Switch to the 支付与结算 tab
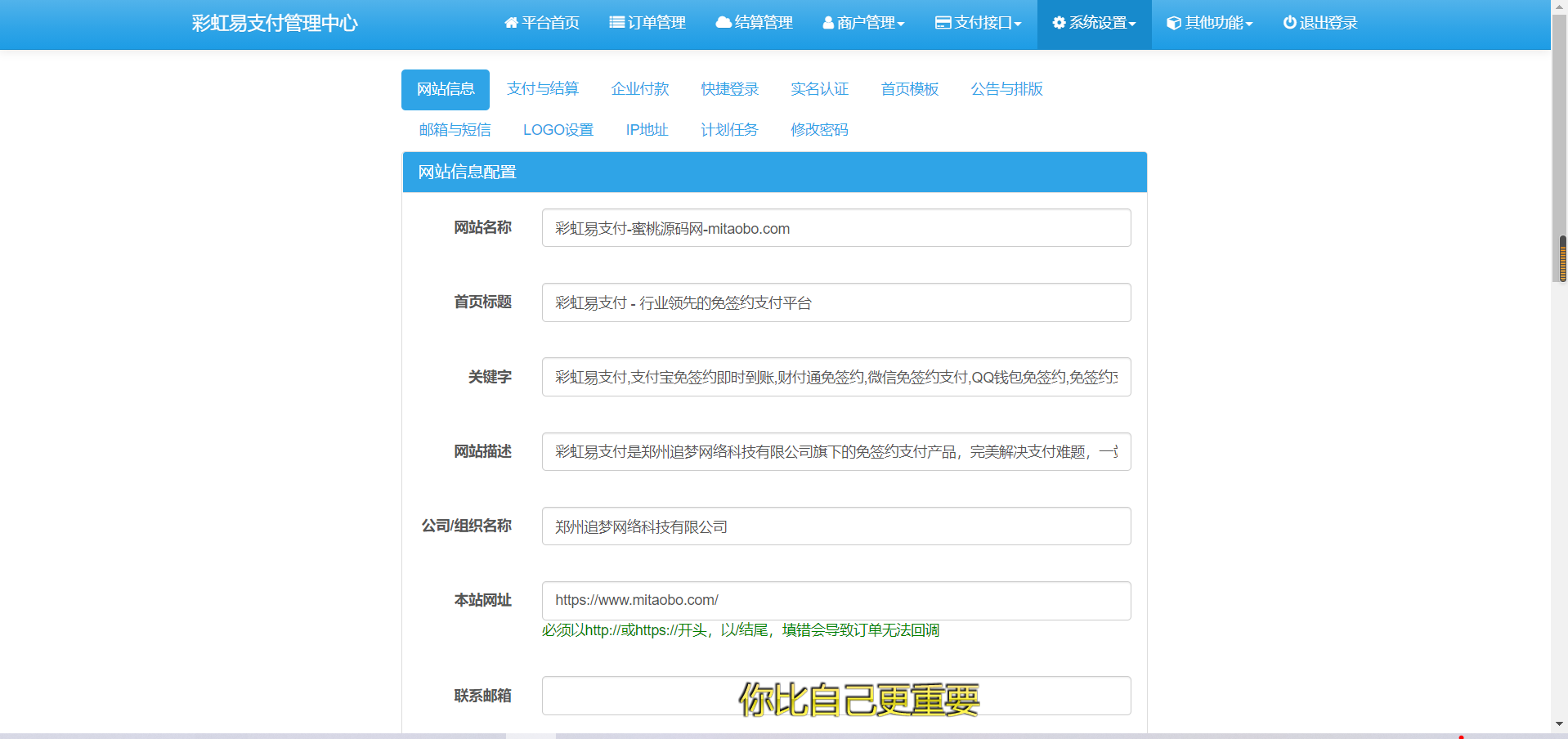The height and width of the screenshot is (739, 1568). tap(543, 89)
